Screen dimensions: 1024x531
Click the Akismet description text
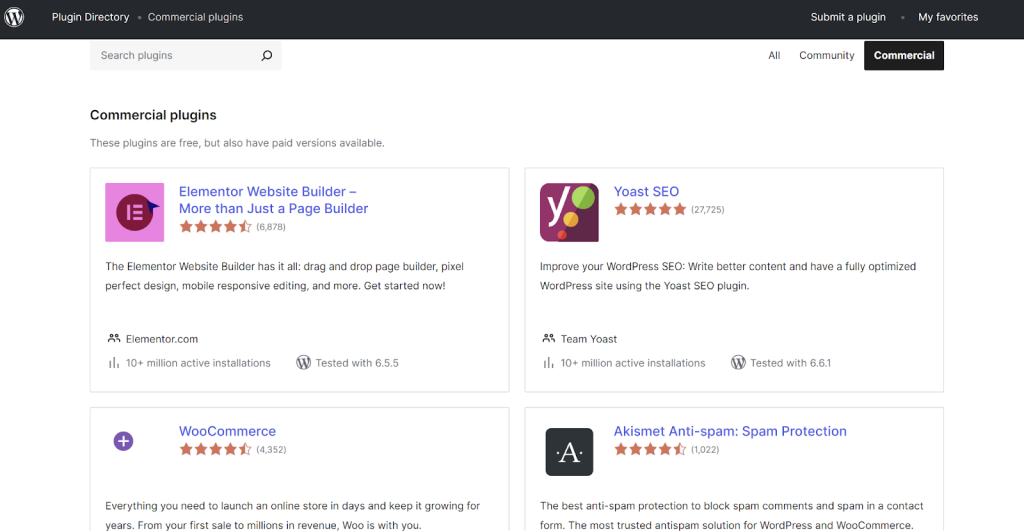point(731,515)
